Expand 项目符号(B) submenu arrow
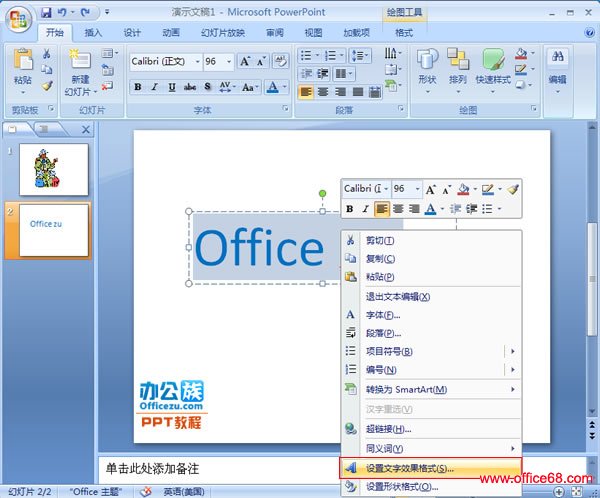The height and width of the screenshot is (498, 600). coord(512,351)
